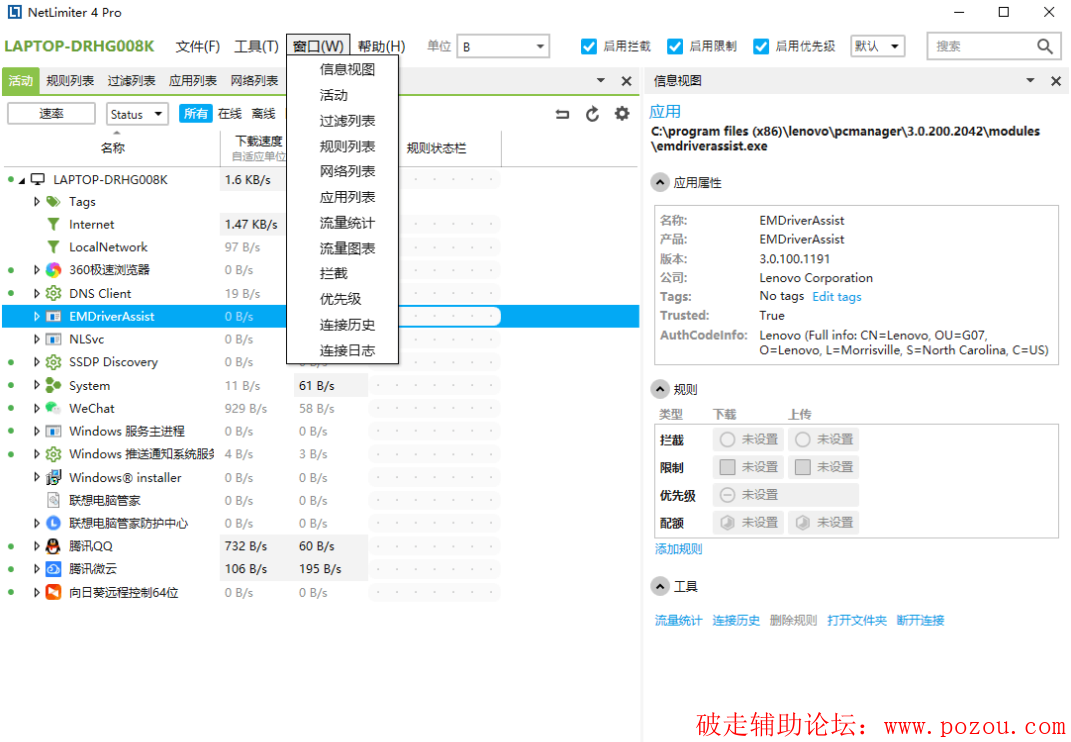The height and width of the screenshot is (742, 1071).
Task: Open the 默认 priority dropdown
Action: [878, 46]
